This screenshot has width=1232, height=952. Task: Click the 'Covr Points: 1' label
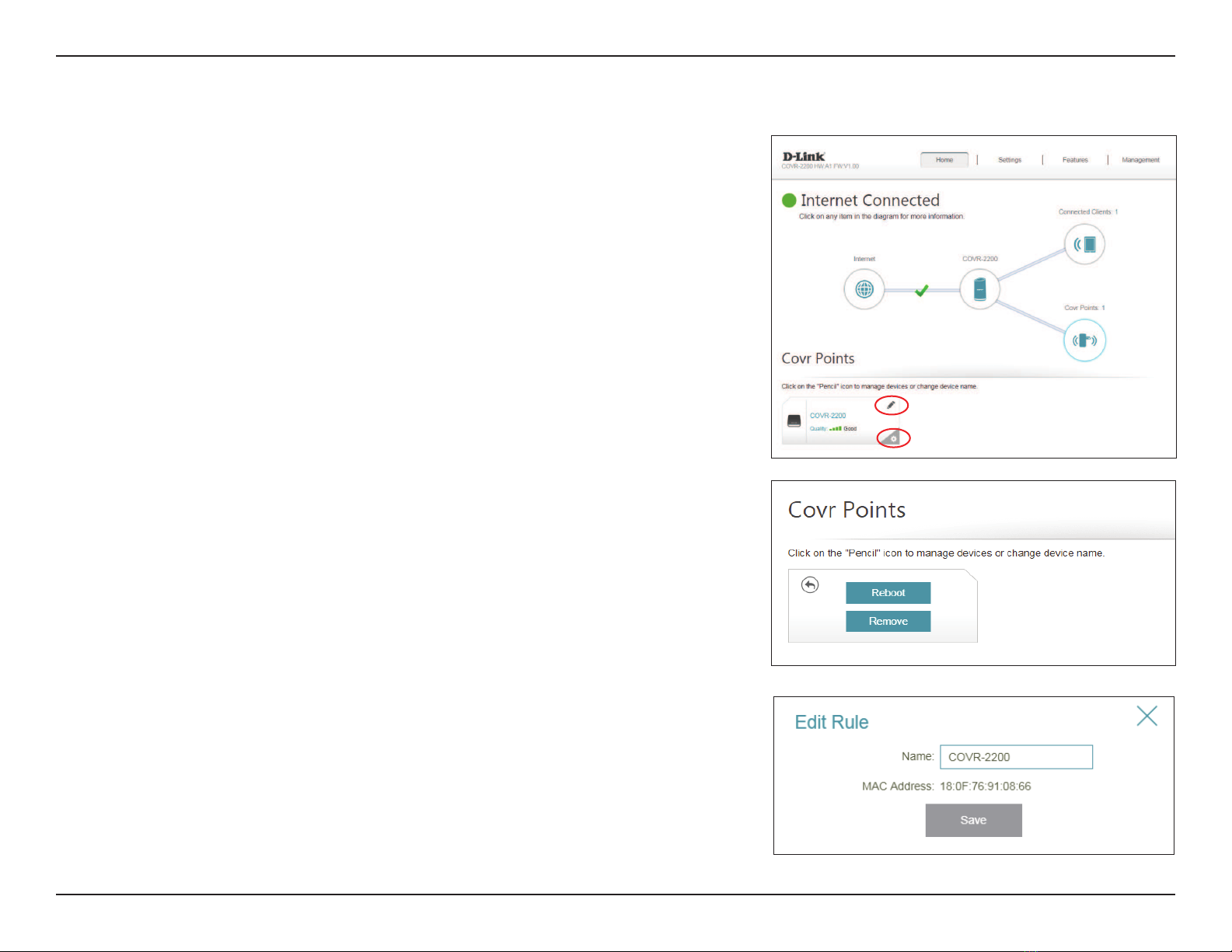[1084, 308]
